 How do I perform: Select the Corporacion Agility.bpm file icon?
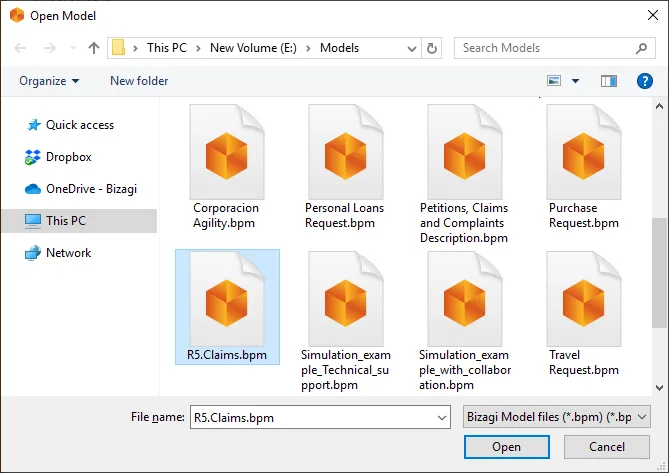coord(227,152)
